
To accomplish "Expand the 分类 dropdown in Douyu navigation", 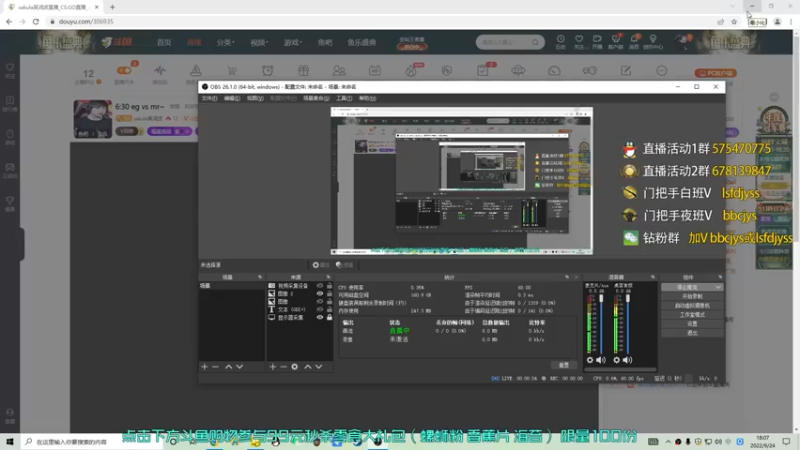I will click(x=224, y=43).
